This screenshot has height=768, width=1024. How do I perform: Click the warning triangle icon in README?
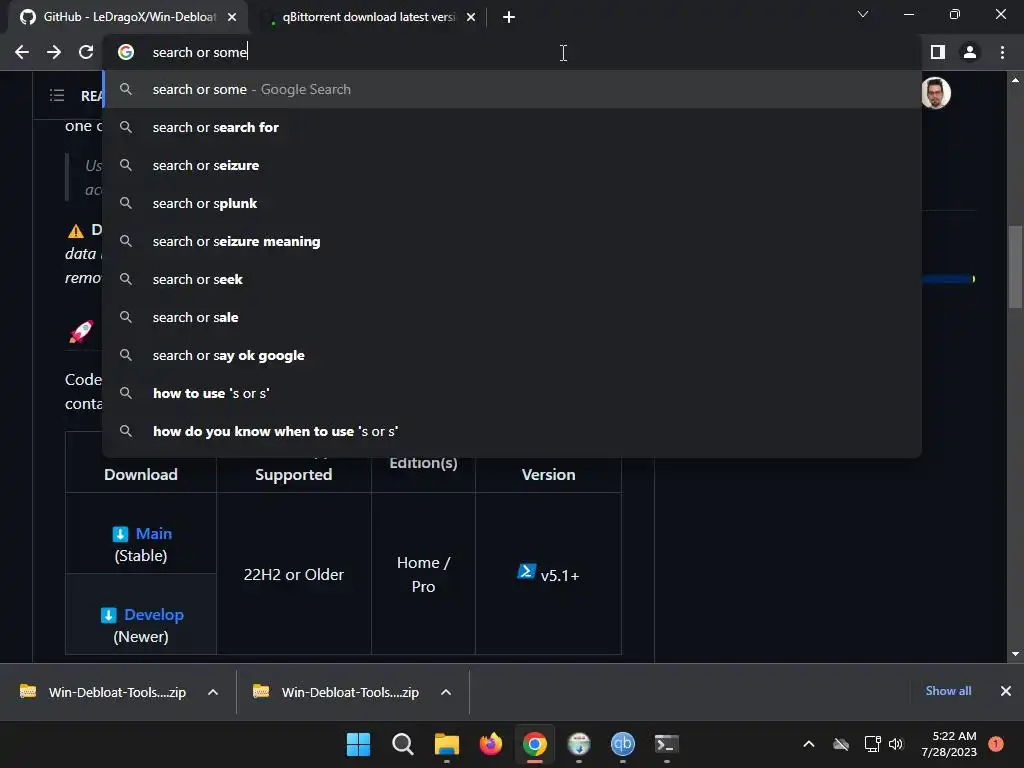click(x=76, y=231)
